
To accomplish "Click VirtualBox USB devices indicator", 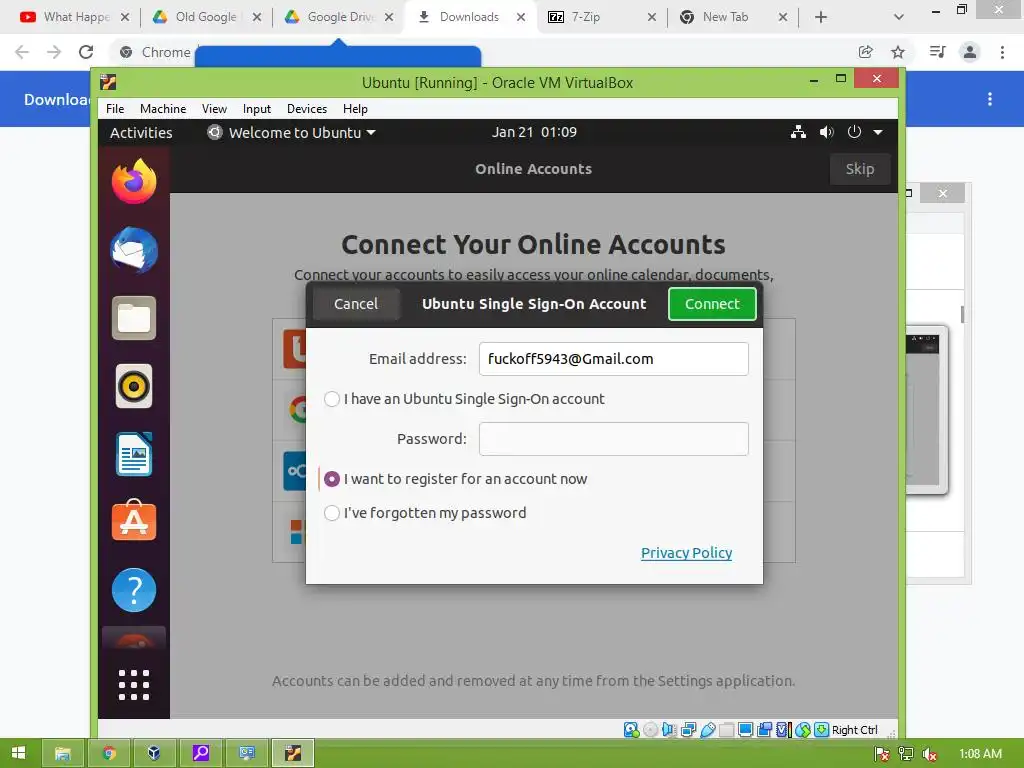I will [707, 729].
